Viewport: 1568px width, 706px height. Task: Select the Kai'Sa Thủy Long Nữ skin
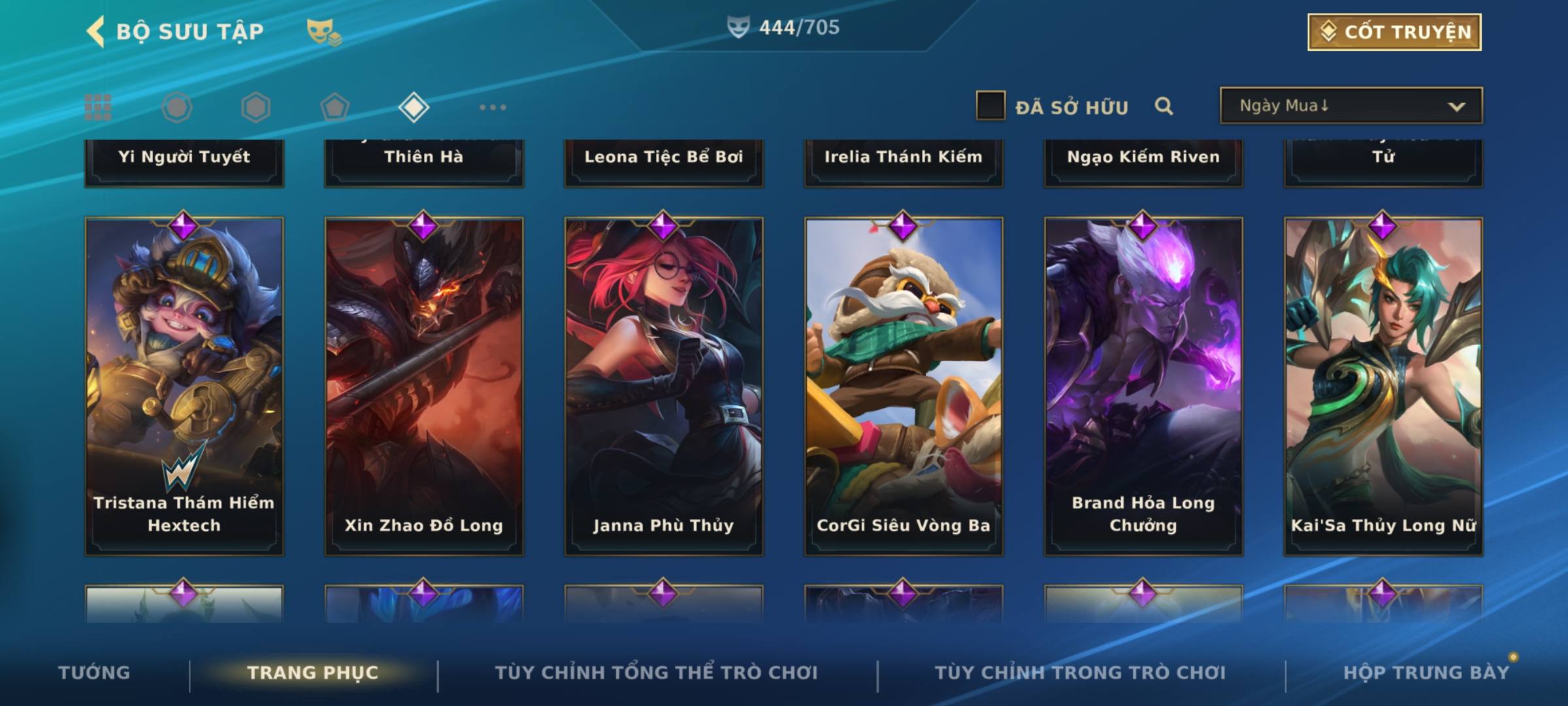pyautogui.click(x=1383, y=386)
